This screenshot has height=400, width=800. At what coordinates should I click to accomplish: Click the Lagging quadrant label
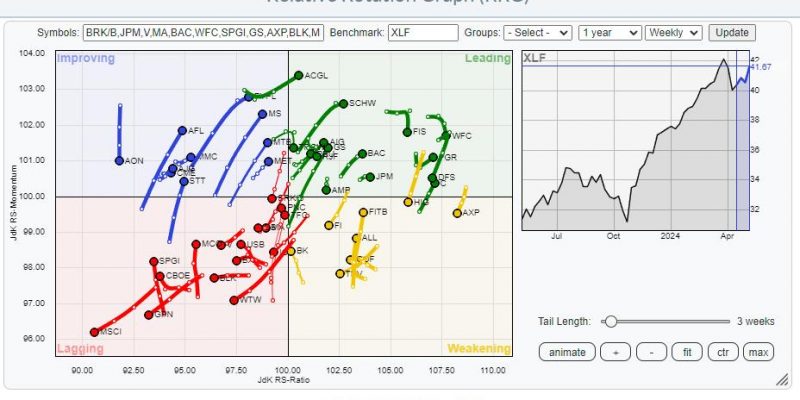tap(80, 349)
